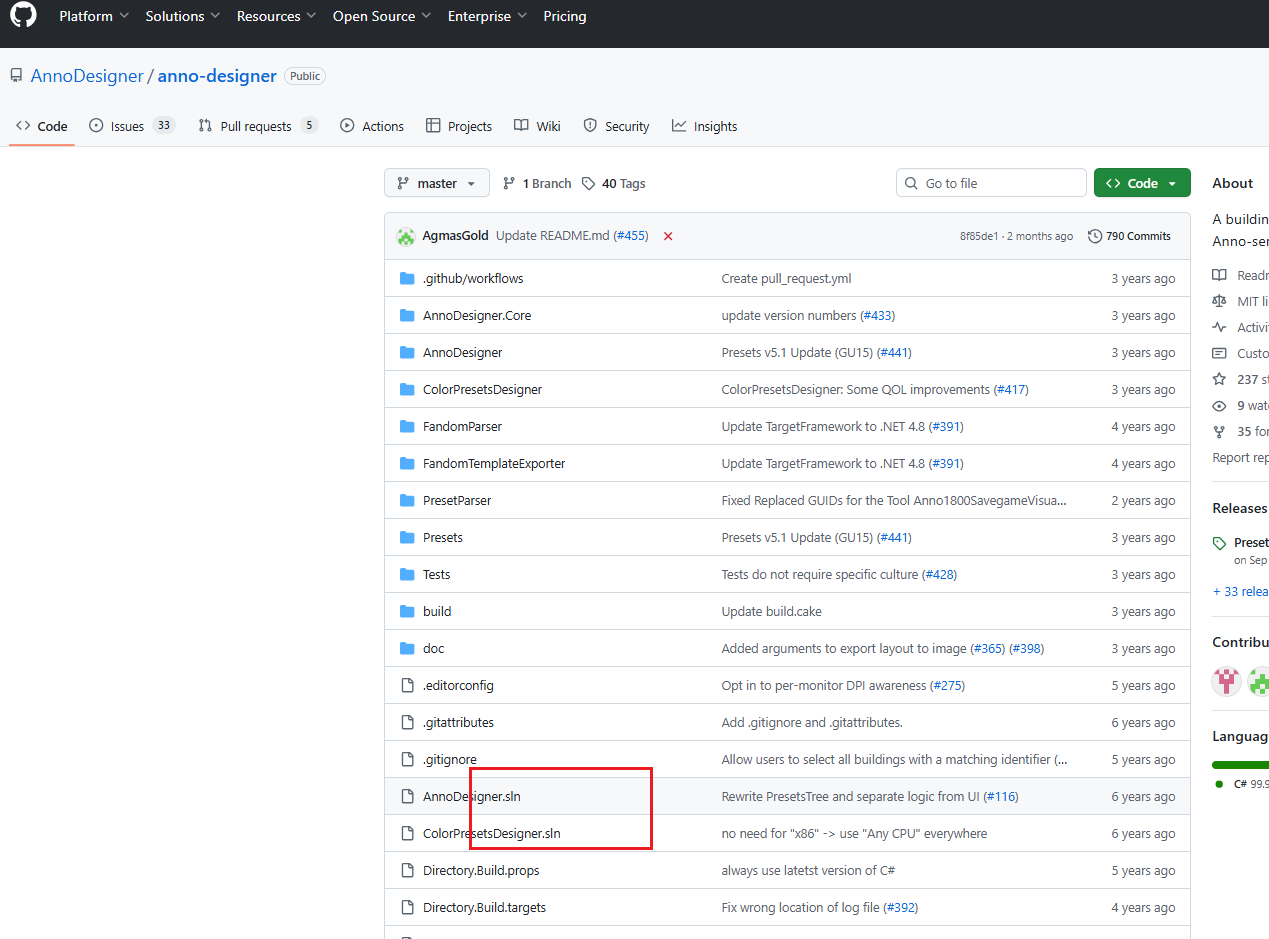Viewport: 1269px width, 939px height.
Task: Open the Tests folder
Action: [x=437, y=574]
